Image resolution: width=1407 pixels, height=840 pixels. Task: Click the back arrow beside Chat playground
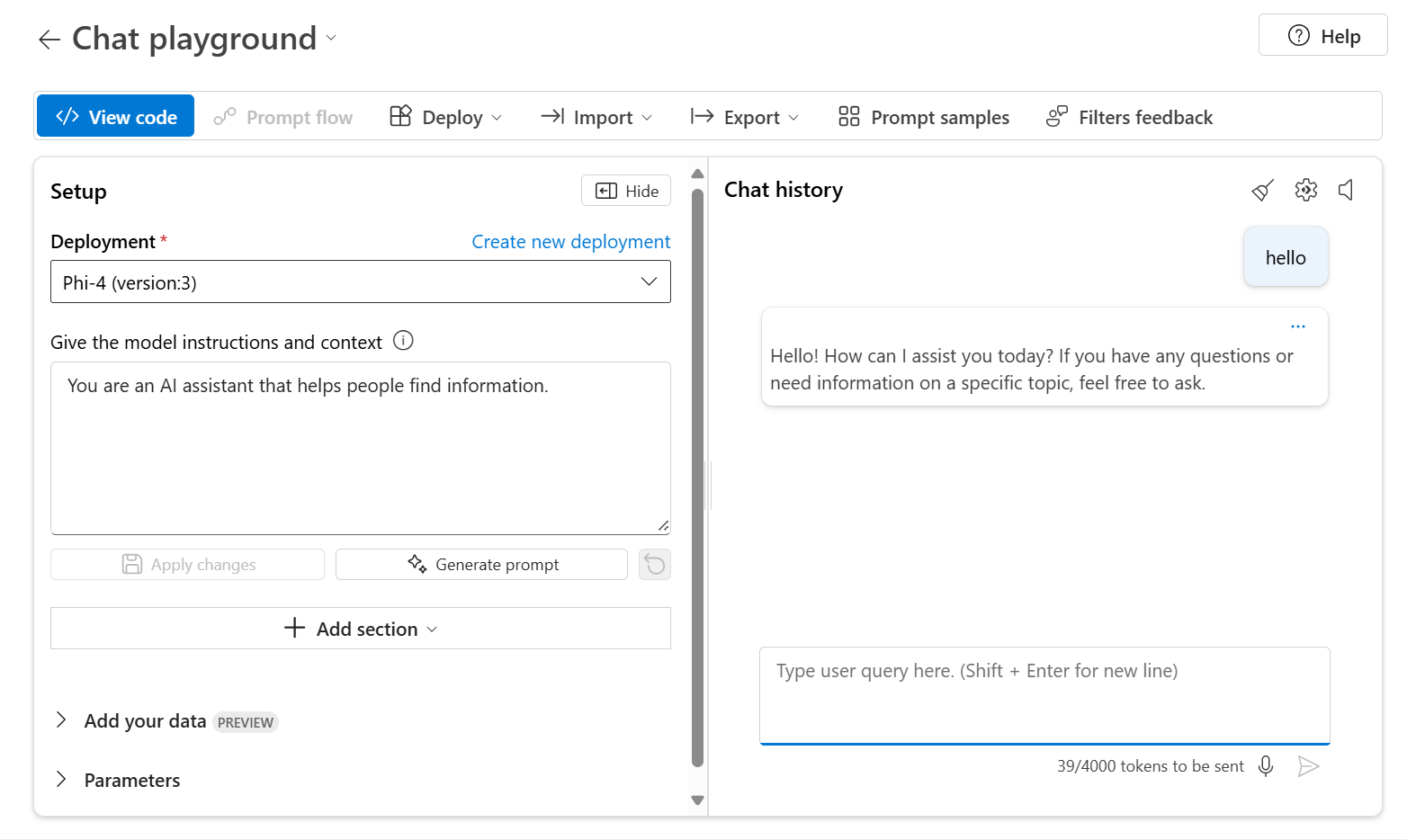click(49, 39)
